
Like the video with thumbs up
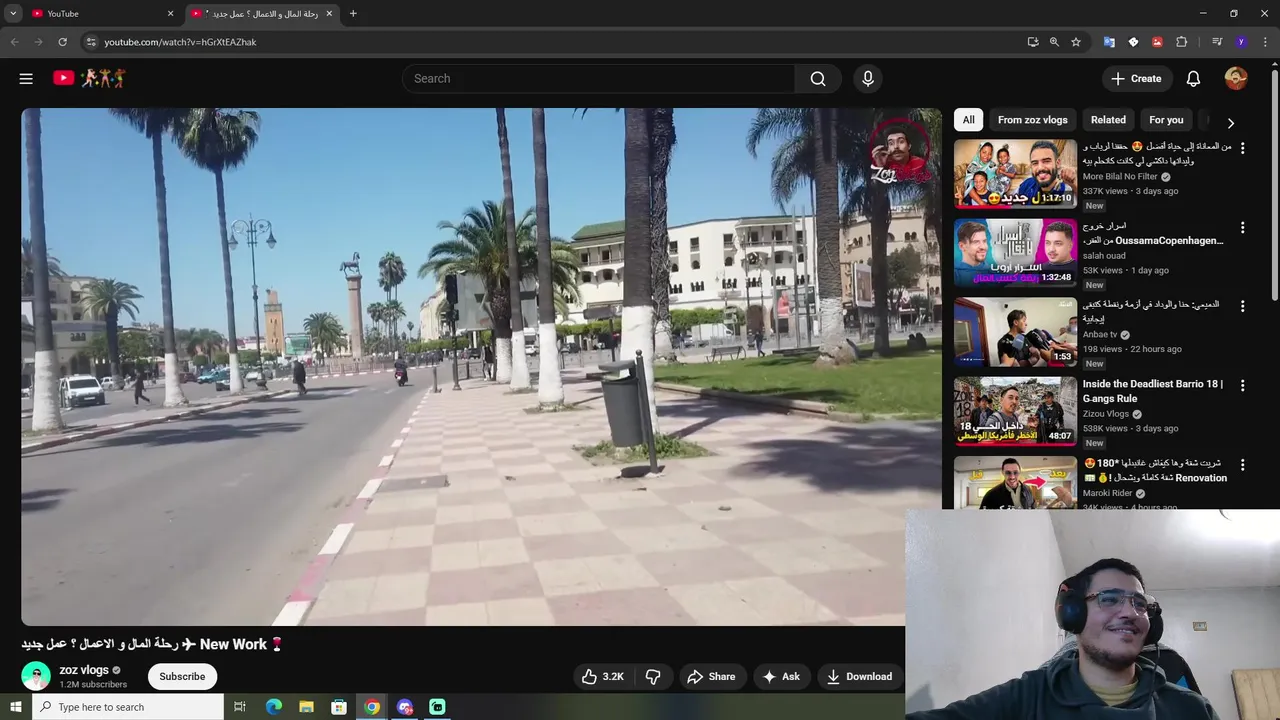click(x=603, y=677)
